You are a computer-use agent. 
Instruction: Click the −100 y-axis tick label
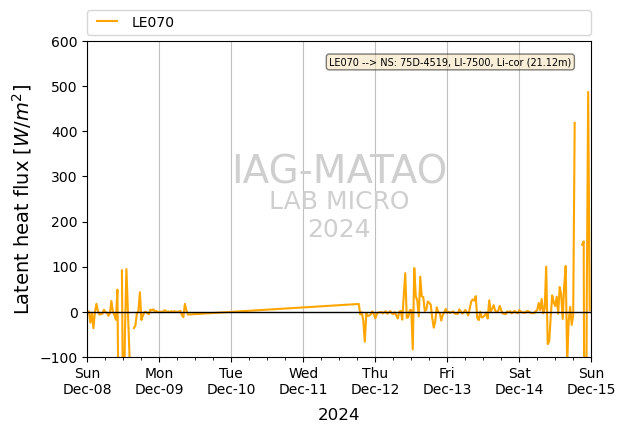pos(59,358)
